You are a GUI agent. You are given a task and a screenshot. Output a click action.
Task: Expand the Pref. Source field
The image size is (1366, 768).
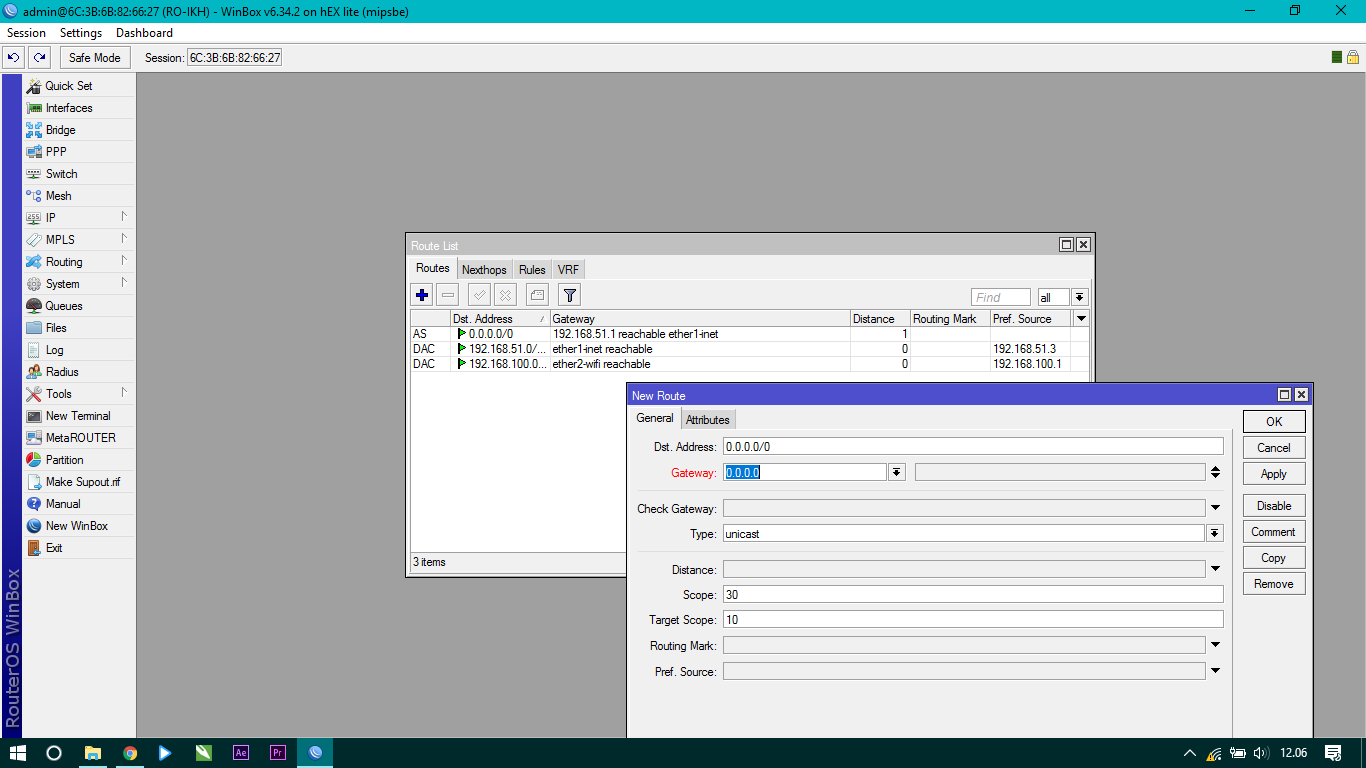click(x=1215, y=672)
